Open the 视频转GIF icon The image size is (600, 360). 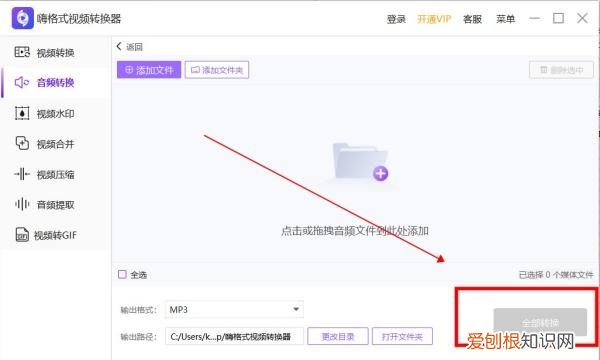pyautogui.click(x=22, y=235)
